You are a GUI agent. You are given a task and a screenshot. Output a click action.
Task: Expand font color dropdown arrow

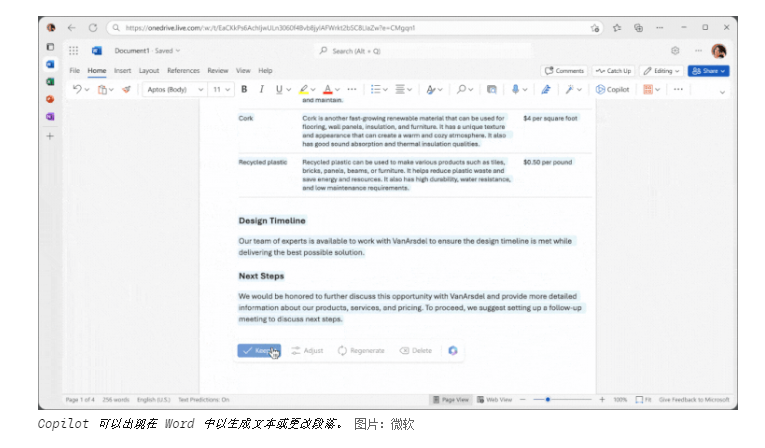337,90
